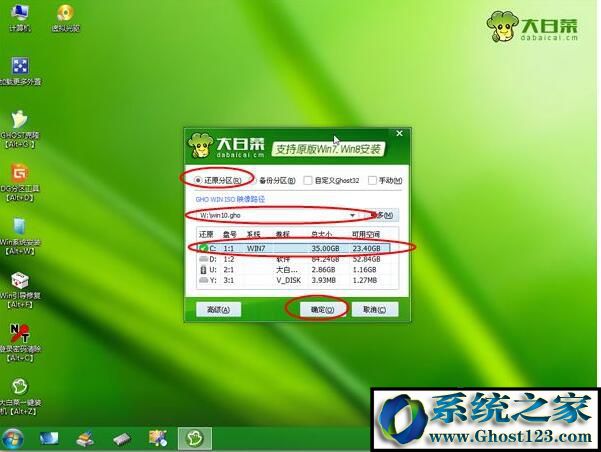
Task: Click the 35.00GB total size cell
Action: tap(325, 248)
